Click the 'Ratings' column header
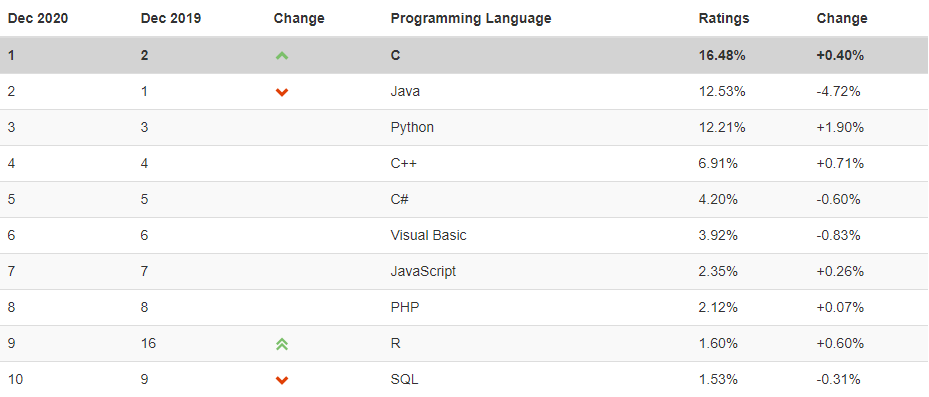 point(724,18)
